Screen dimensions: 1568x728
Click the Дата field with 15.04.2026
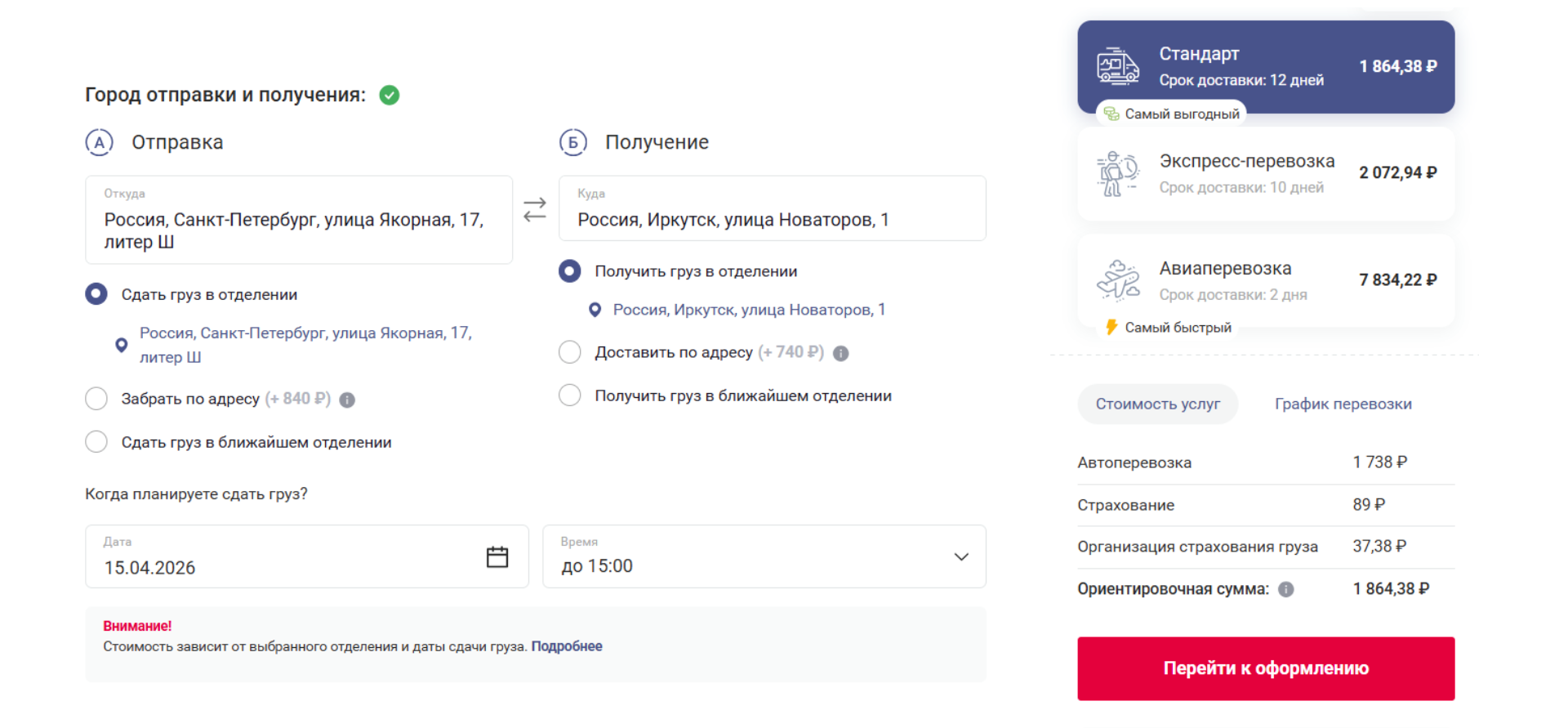(307, 556)
